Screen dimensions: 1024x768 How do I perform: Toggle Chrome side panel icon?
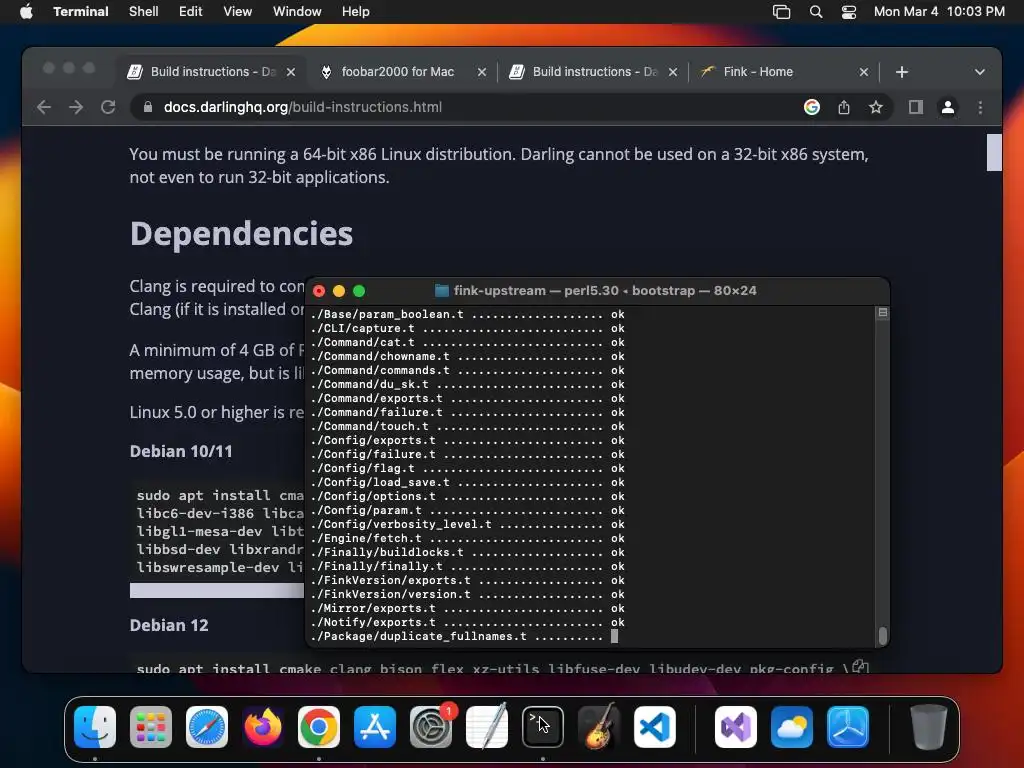click(916, 107)
